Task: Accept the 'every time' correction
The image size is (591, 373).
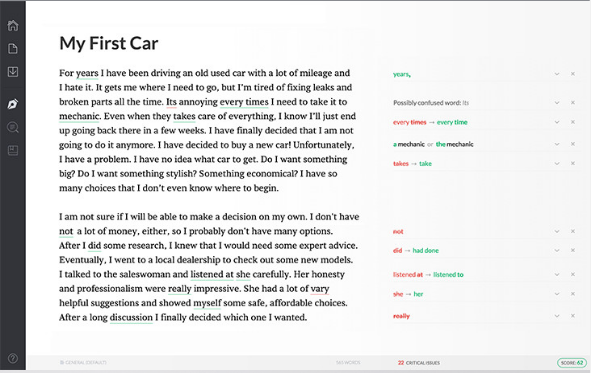Action: click(452, 122)
